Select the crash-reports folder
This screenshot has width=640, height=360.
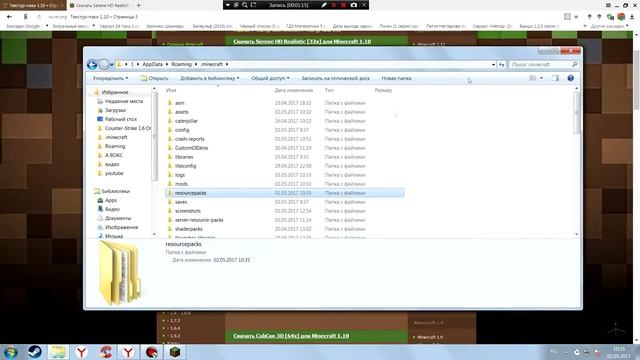click(x=190, y=139)
